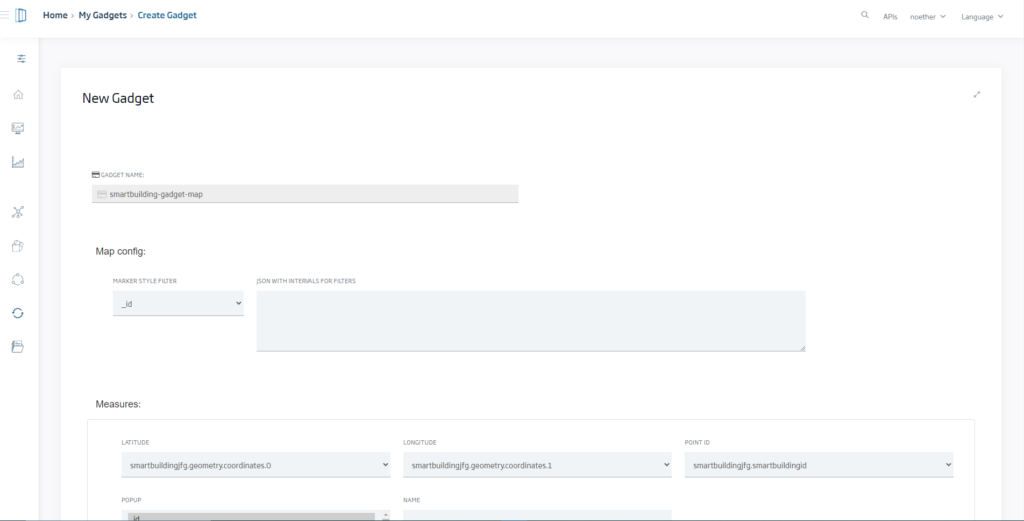Viewport: 1024px width, 521px height.
Task: Open the Language dropdown
Action: pyautogui.click(x=982, y=17)
